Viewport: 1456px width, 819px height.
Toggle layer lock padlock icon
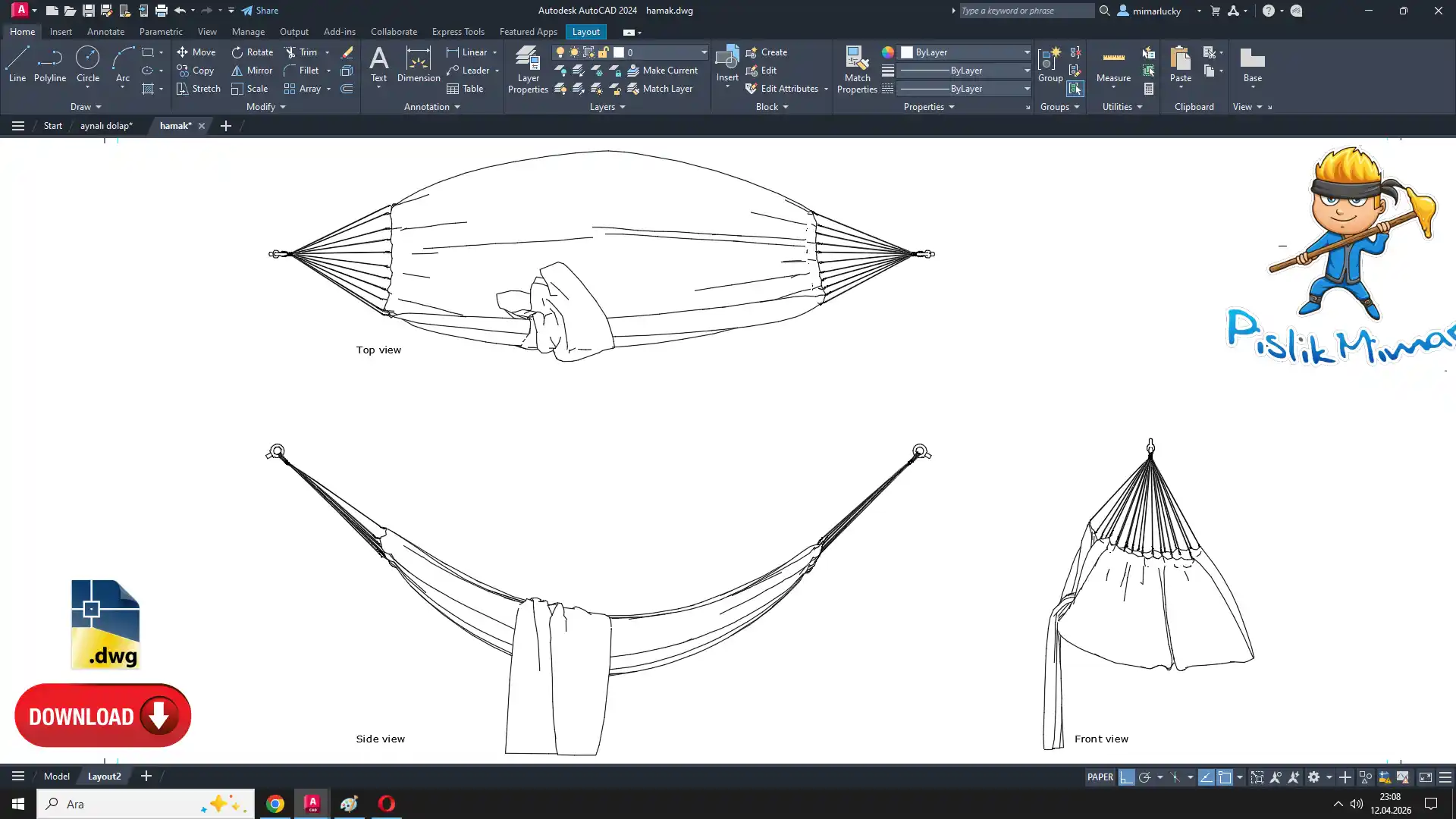pos(604,52)
